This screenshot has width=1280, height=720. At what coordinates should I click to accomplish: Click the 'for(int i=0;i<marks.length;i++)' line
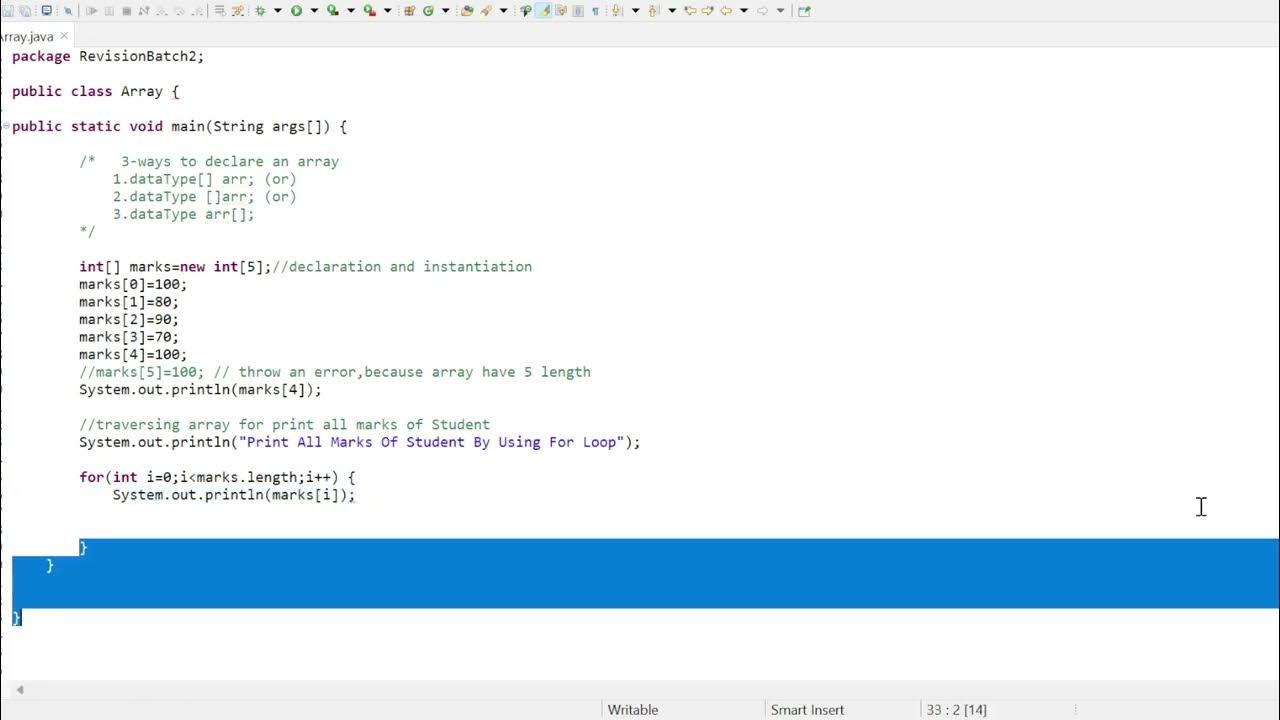tap(217, 477)
